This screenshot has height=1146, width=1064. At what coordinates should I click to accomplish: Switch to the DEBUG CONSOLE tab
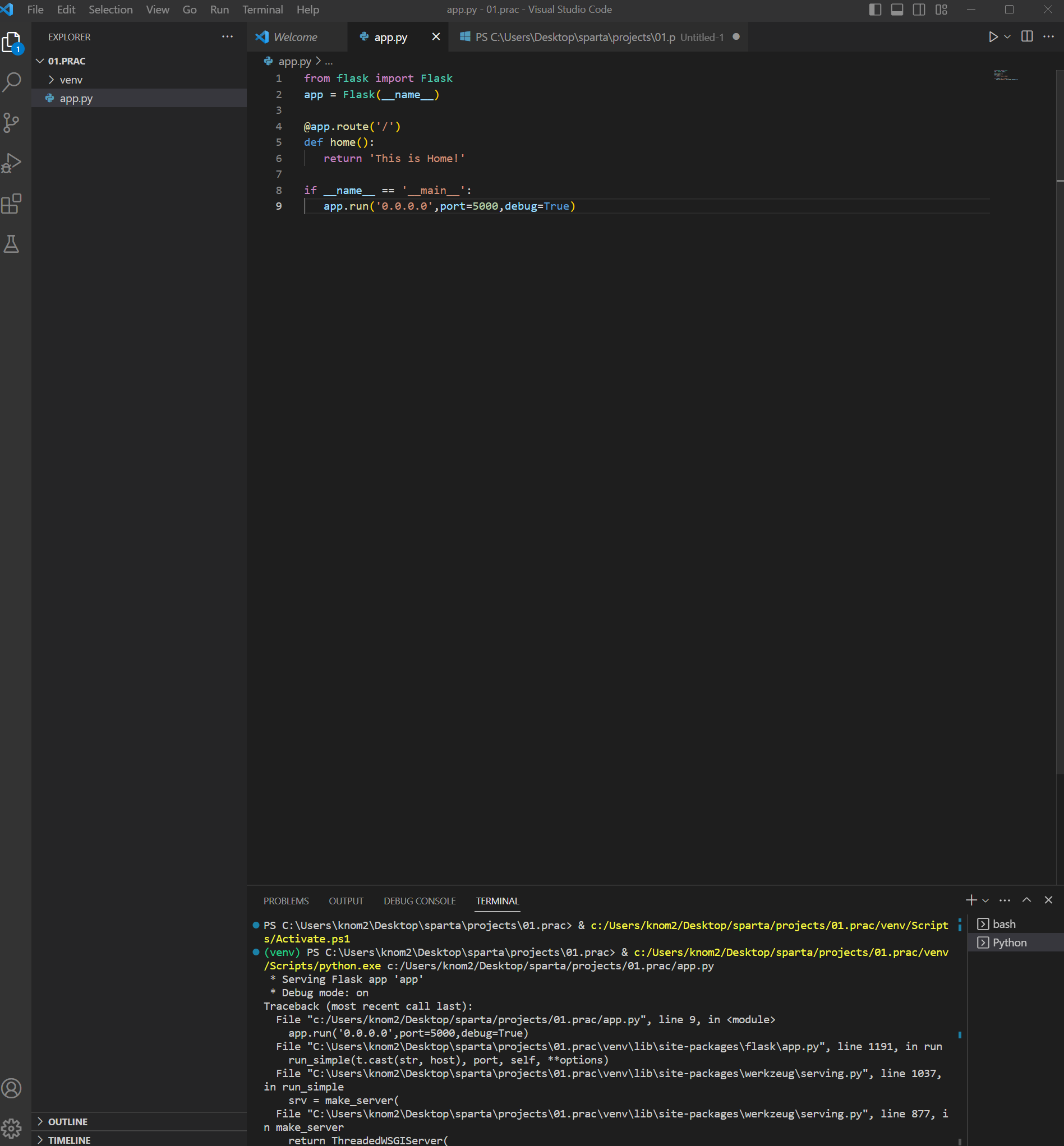[x=420, y=901]
